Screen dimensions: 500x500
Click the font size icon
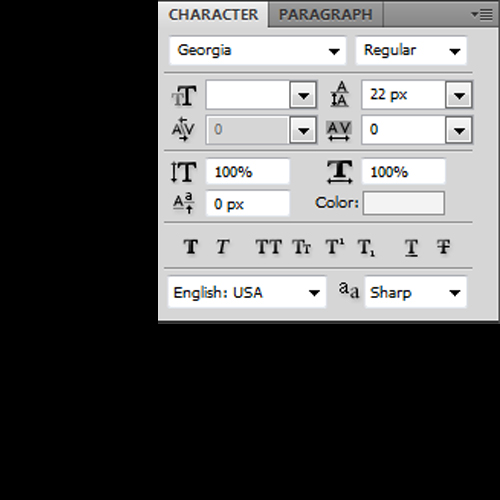click(x=184, y=96)
